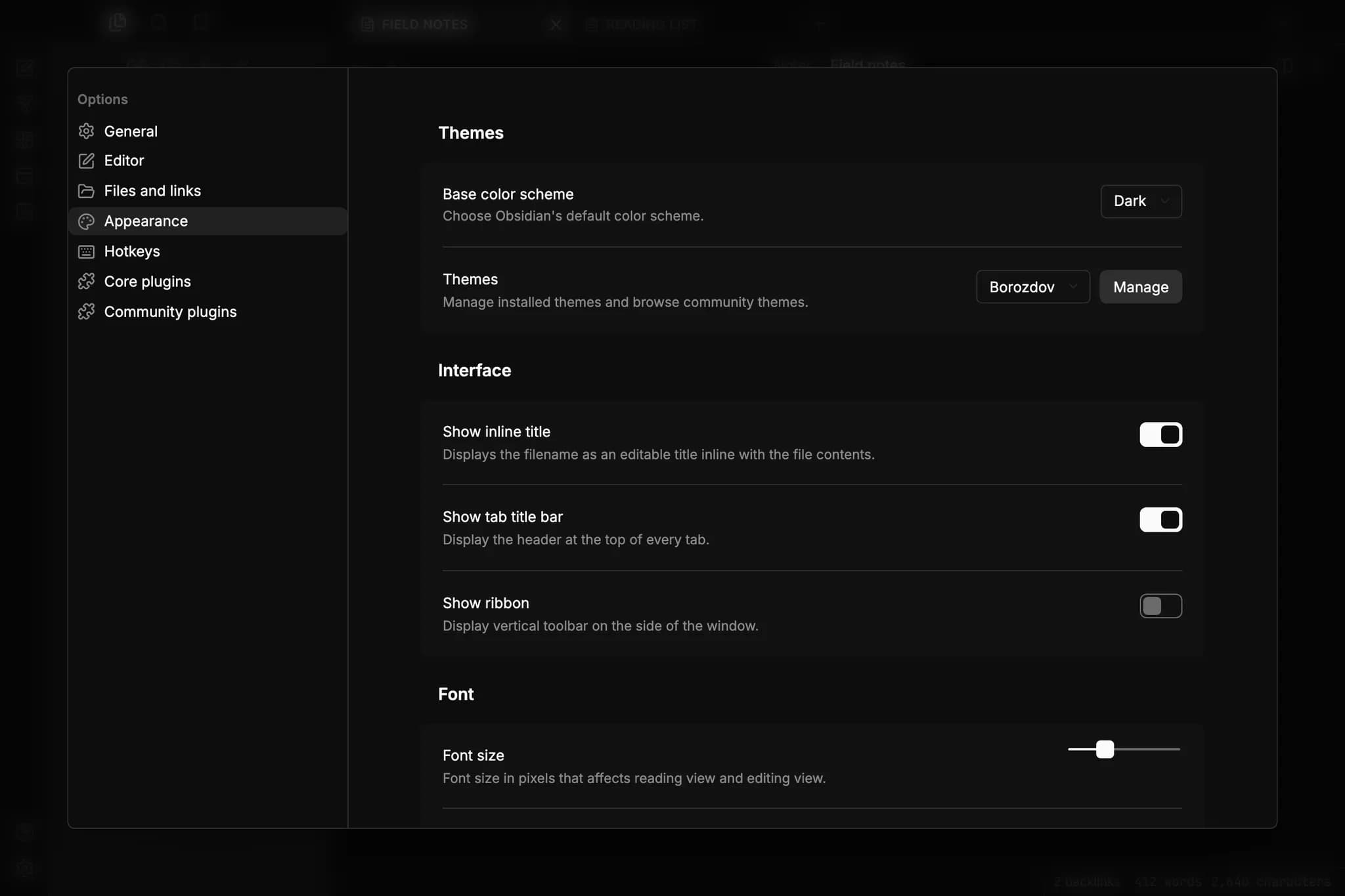Enable the Show ribbon toggle
Viewport: 1345px width, 896px height.
coord(1160,606)
